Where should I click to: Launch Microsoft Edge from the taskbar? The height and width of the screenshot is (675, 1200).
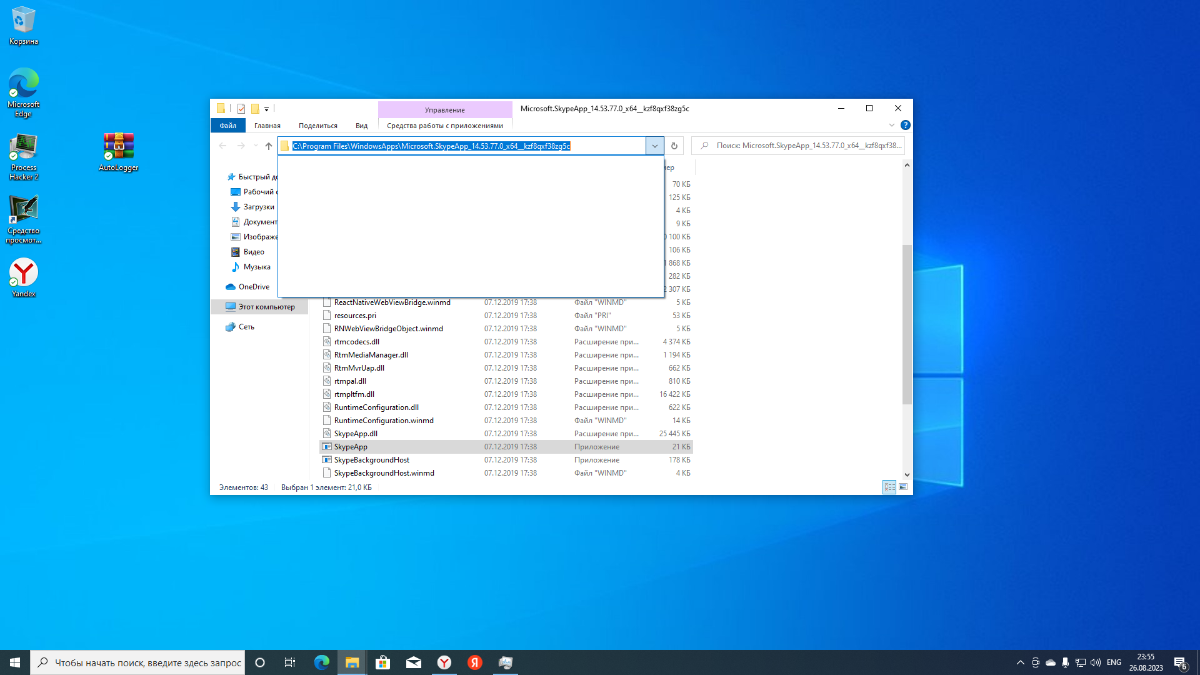pos(322,662)
